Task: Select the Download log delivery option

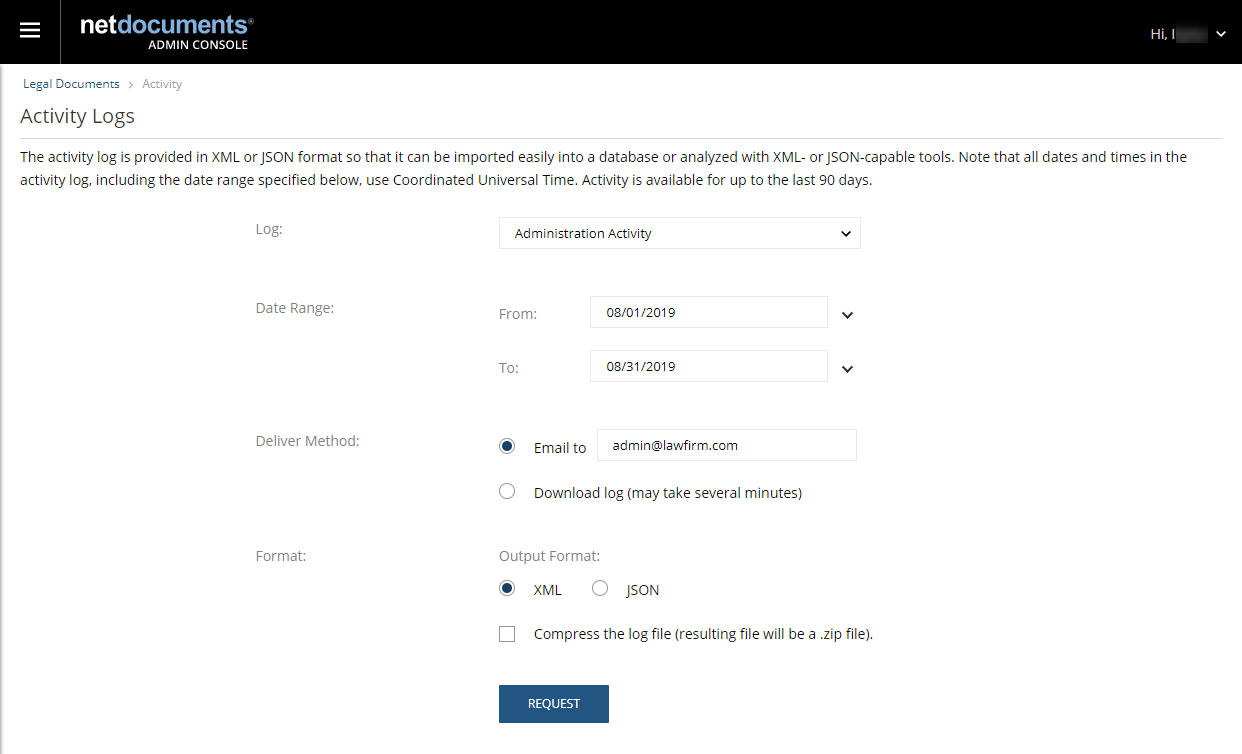Action: coord(507,491)
